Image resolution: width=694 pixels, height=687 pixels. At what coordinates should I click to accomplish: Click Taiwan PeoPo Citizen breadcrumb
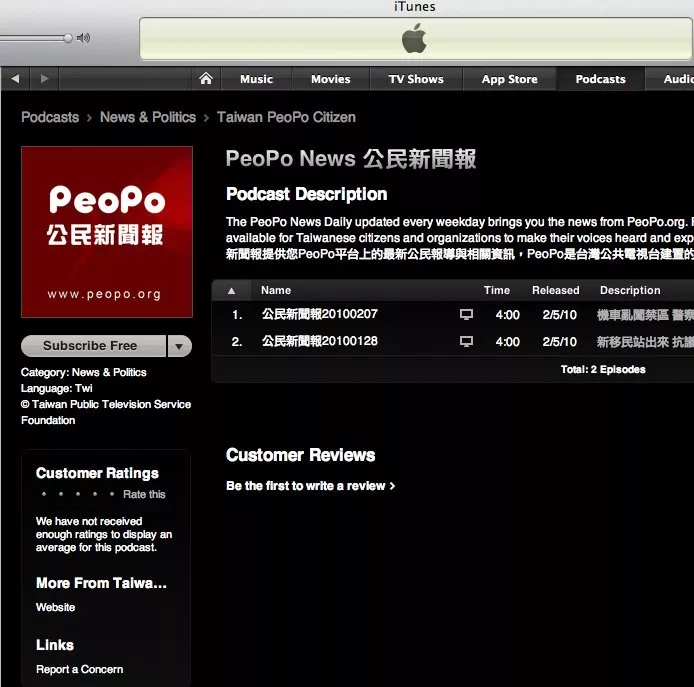286,117
